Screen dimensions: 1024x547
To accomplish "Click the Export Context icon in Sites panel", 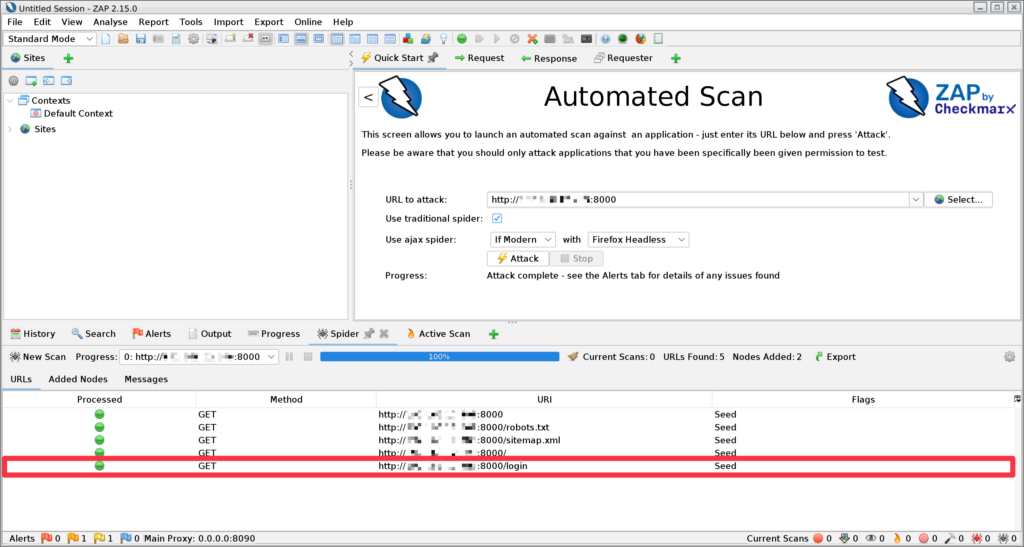I will (x=66, y=81).
